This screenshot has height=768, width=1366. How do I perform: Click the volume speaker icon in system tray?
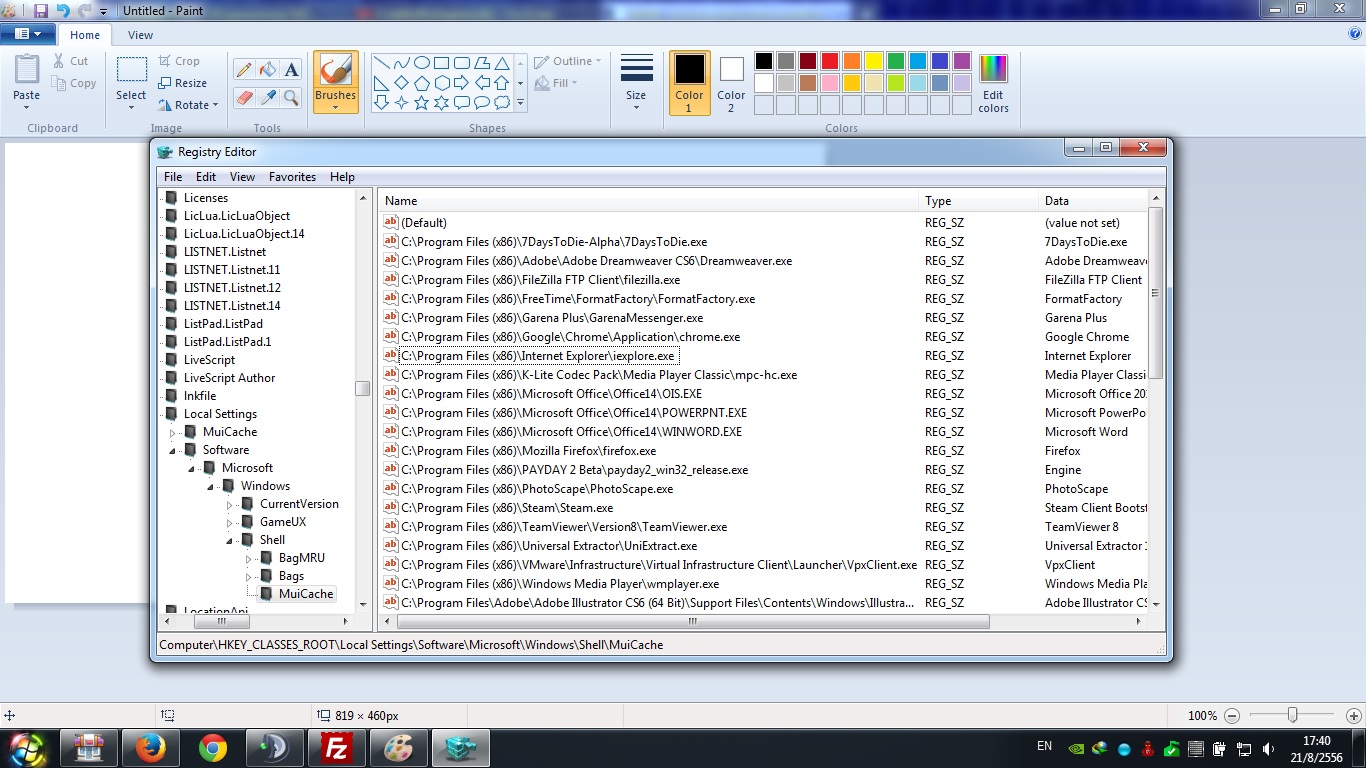[x=1269, y=748]
